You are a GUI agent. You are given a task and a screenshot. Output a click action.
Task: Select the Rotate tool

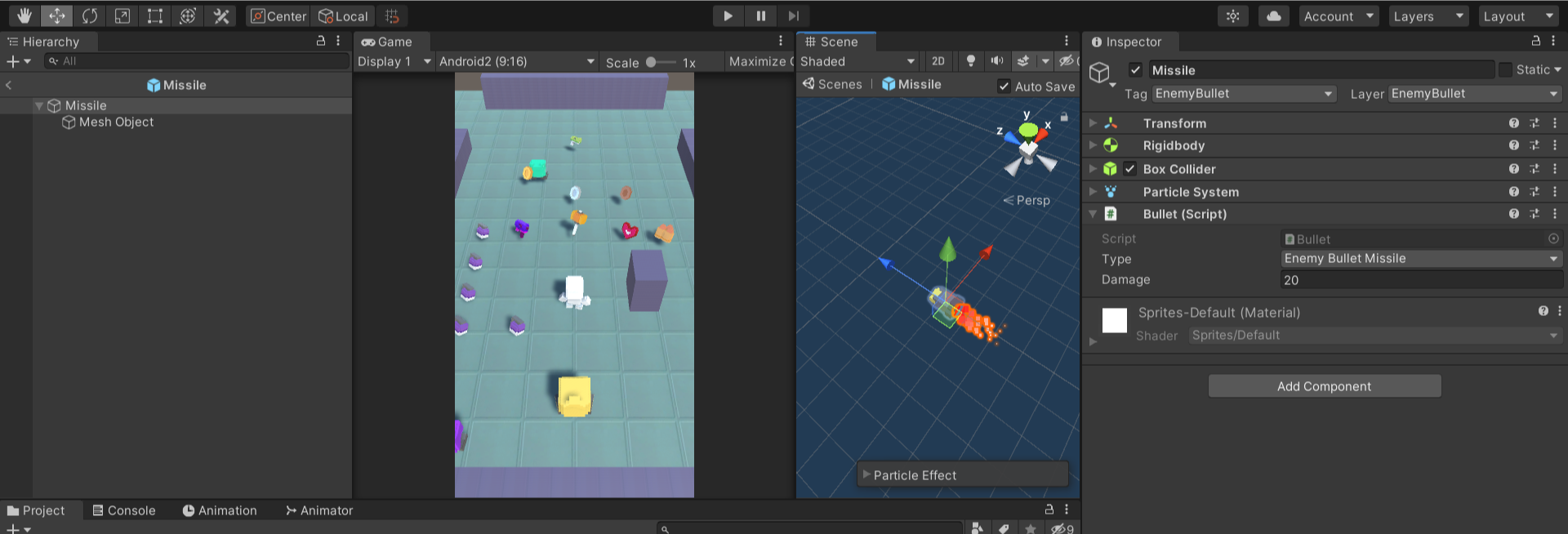coord(89,16)
